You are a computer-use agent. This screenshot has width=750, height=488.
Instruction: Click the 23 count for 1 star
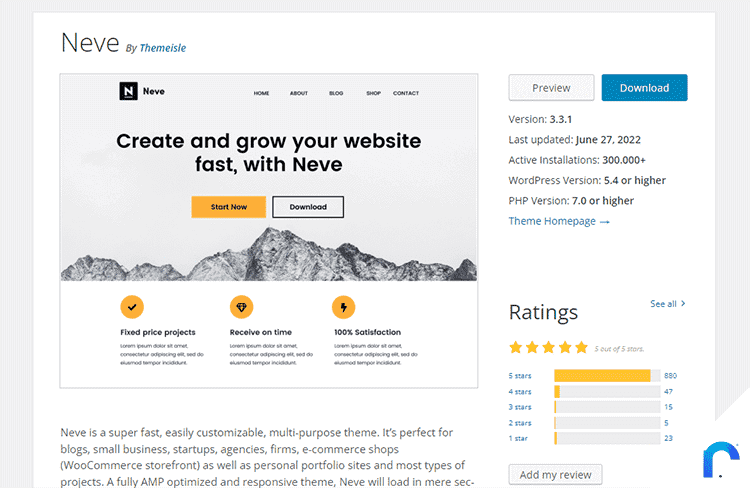point(668,438)
